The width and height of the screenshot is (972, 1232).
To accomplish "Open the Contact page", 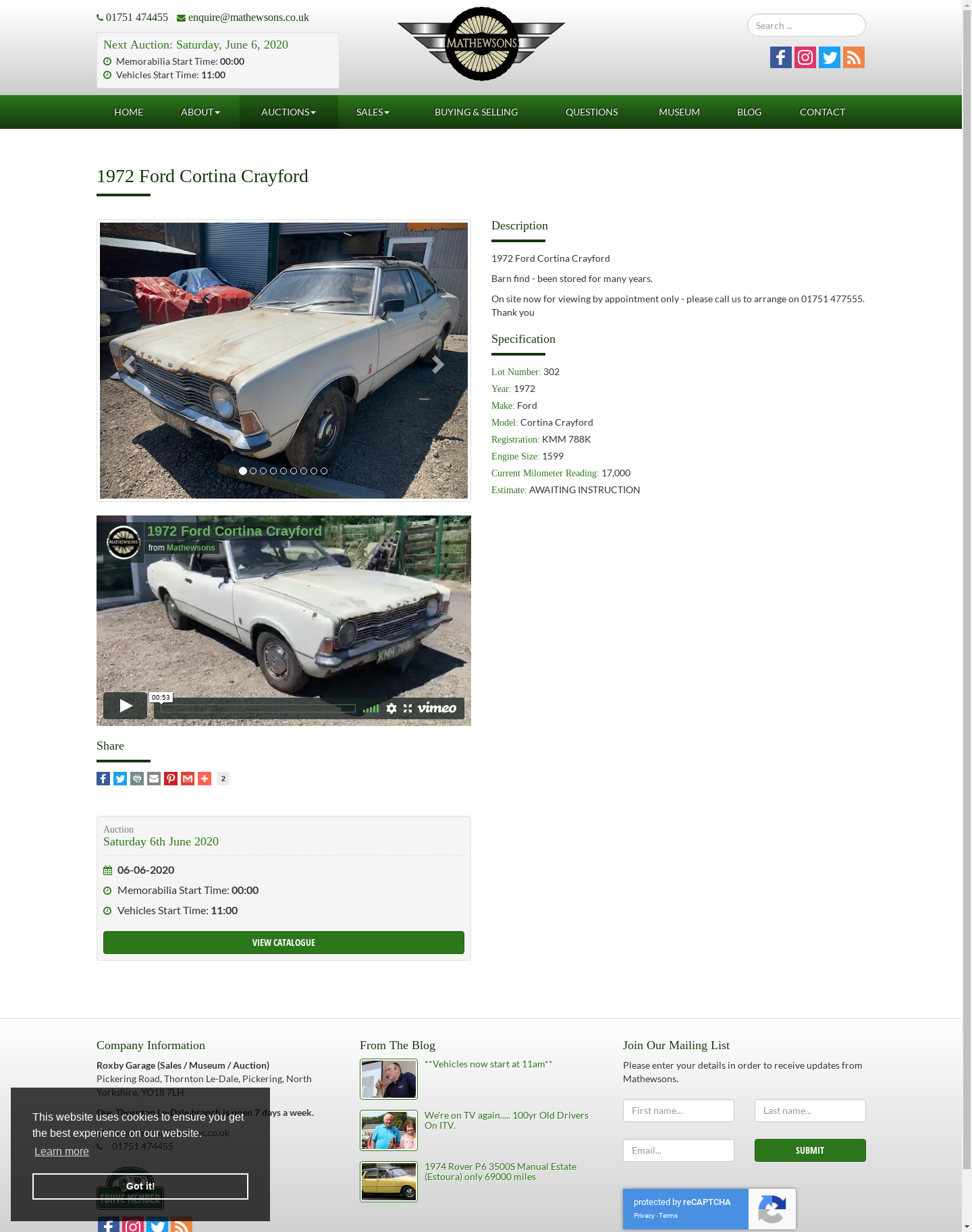I will 822,112.
